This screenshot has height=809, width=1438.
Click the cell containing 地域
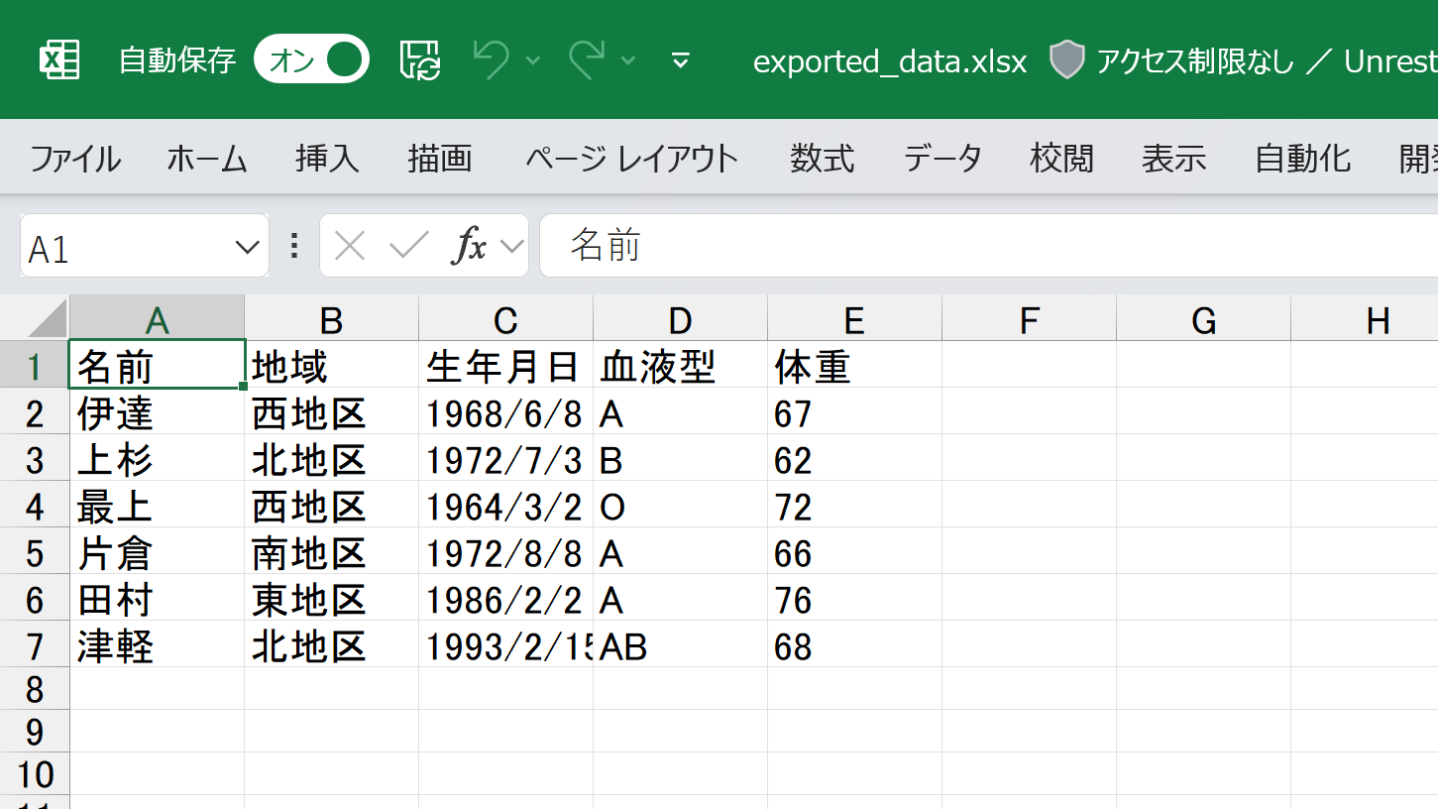point(331,365)
